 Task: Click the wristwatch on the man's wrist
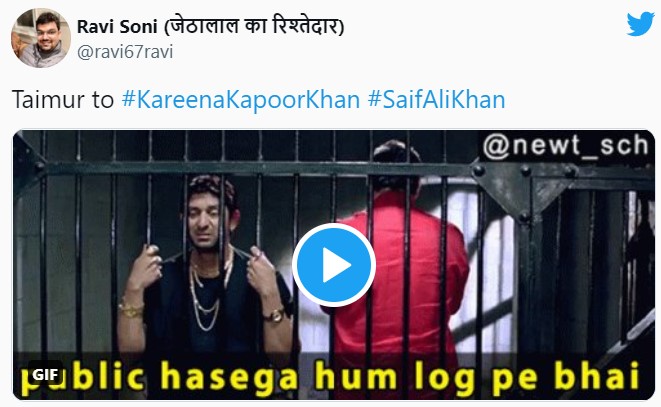click(275, 315)
